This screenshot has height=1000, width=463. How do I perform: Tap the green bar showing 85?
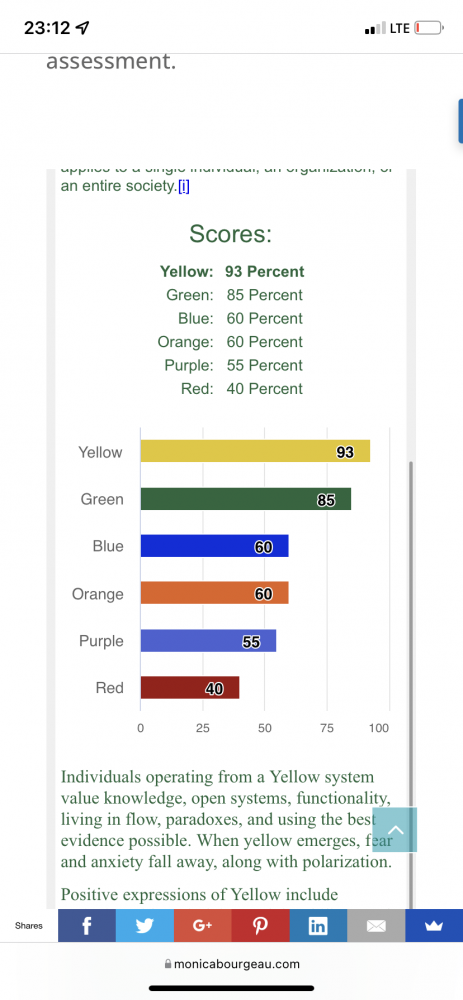coord(246,499)
